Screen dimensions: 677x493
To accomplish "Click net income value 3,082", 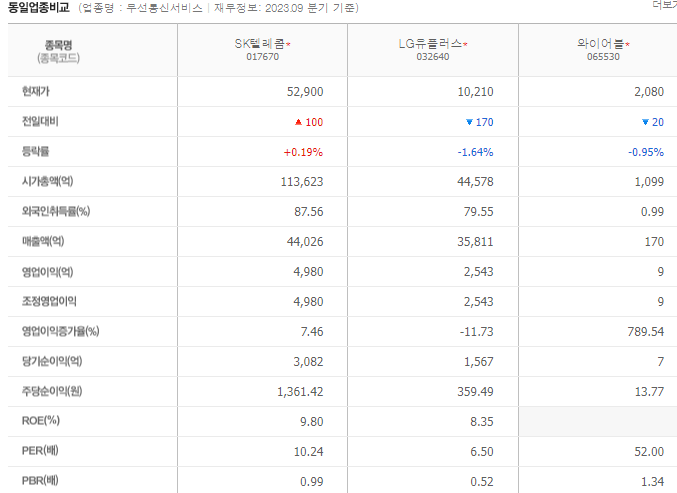I will tap(308, 361).
